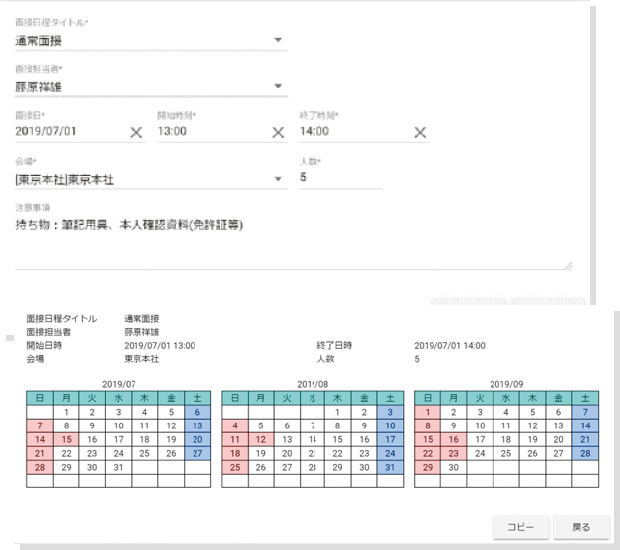The width and height of the screenshot is (620, 550).
Task: Select Saturday July 6 in the calendar
Action: point(197,411)
